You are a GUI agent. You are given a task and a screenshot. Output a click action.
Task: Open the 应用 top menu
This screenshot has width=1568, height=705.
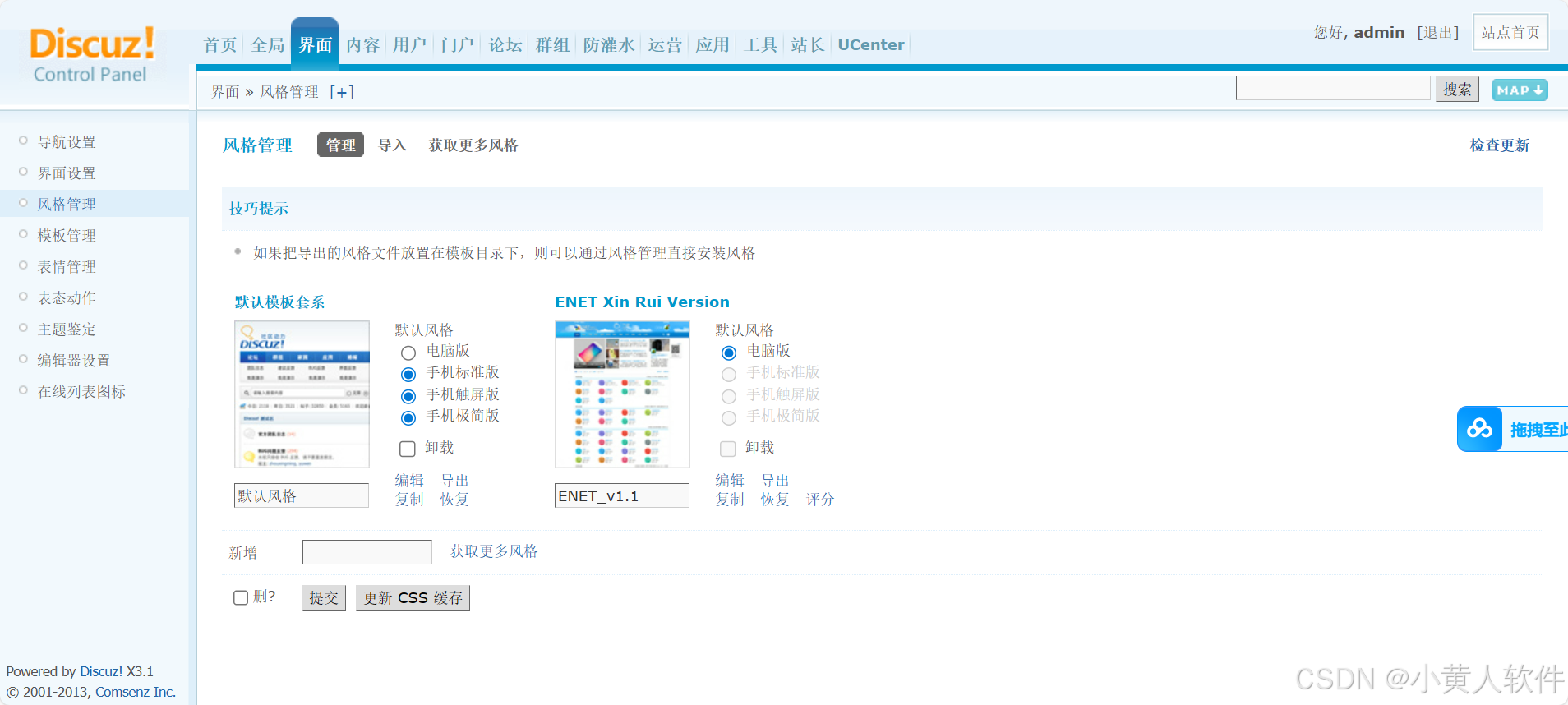pyautogui.click(x=713, y=44)
